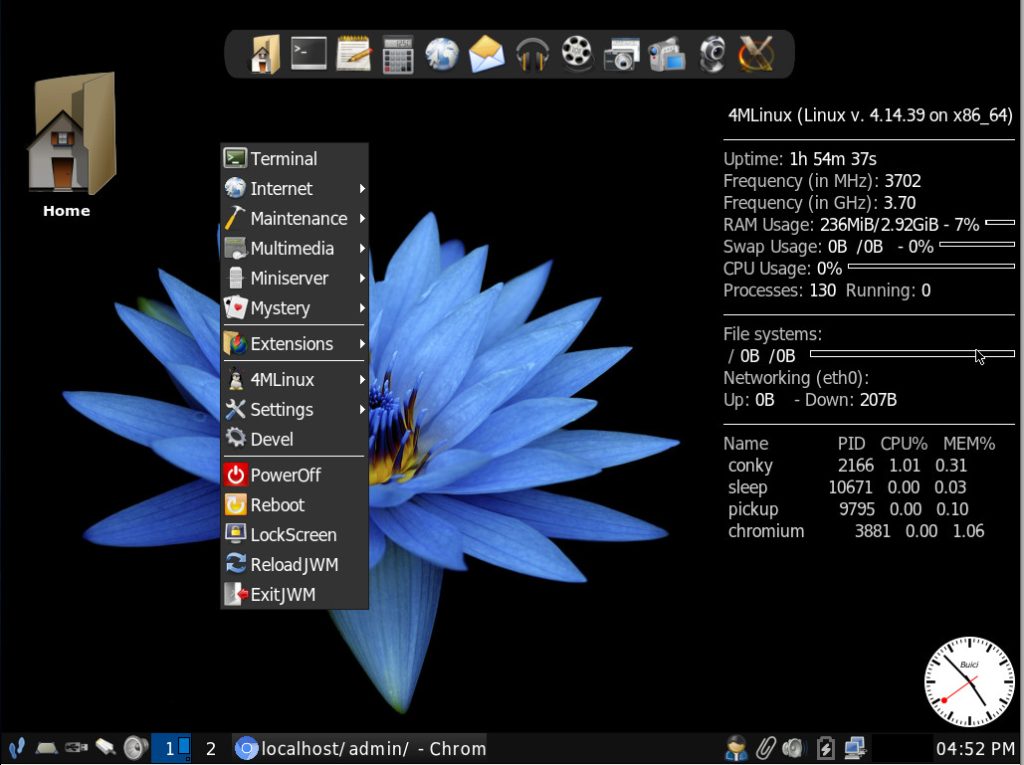The image size is (1024, 765).
Task: Click the battery icon in system tray
Action: point(826,748)
